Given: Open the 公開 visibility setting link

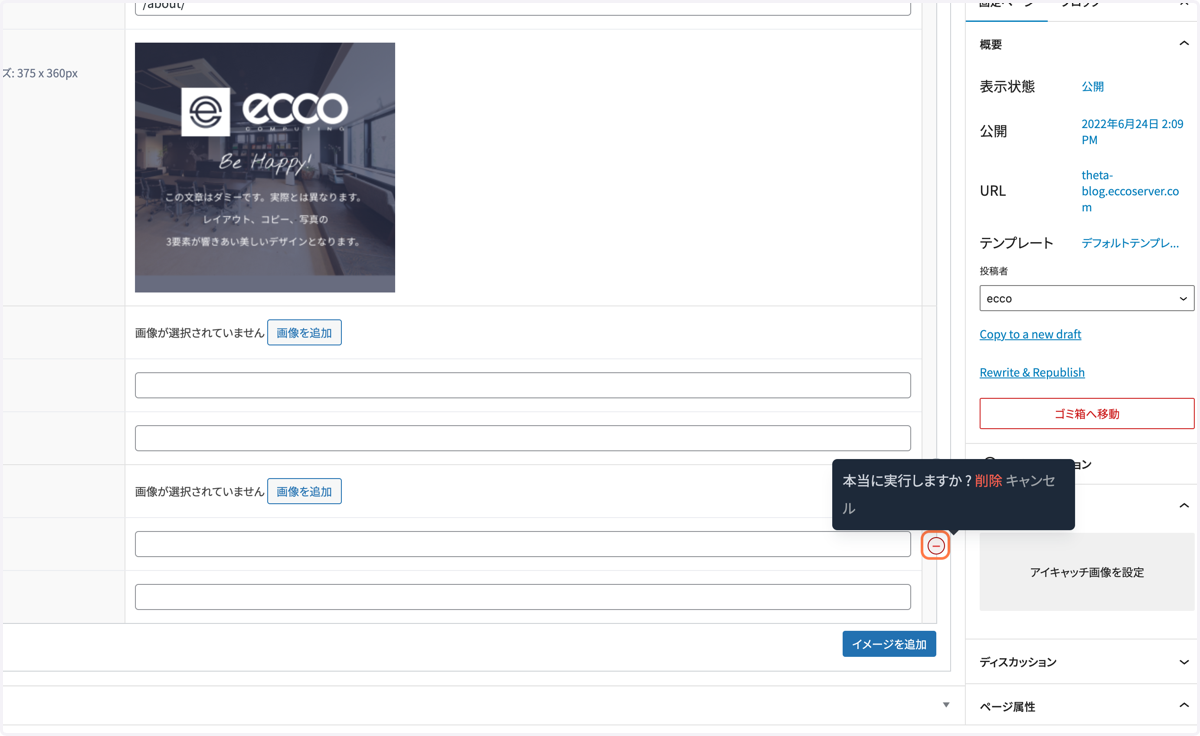Looking at the screenshot, I should [1092, 87].
